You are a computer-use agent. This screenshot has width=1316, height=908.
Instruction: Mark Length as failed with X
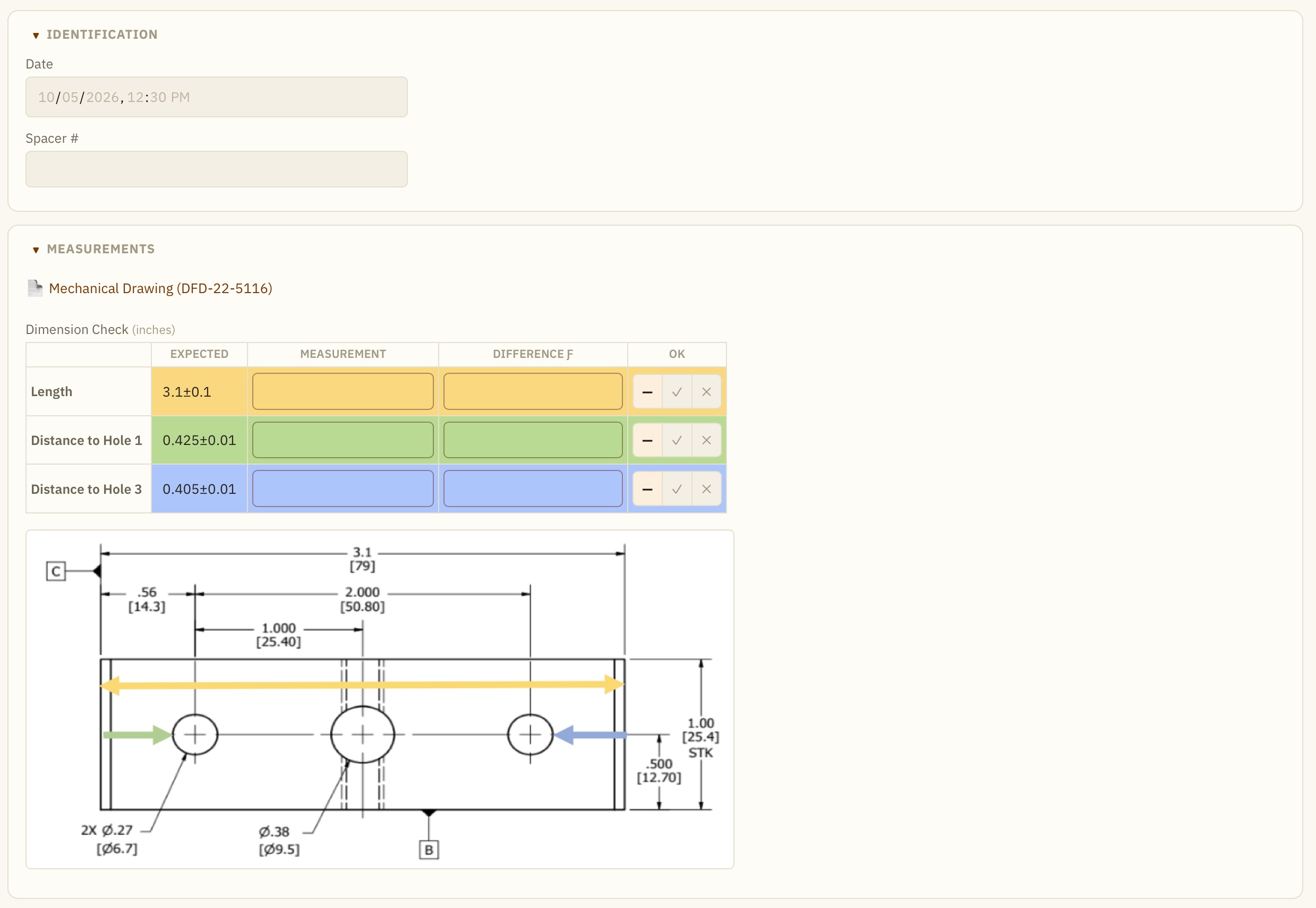[x=707, y=391]
